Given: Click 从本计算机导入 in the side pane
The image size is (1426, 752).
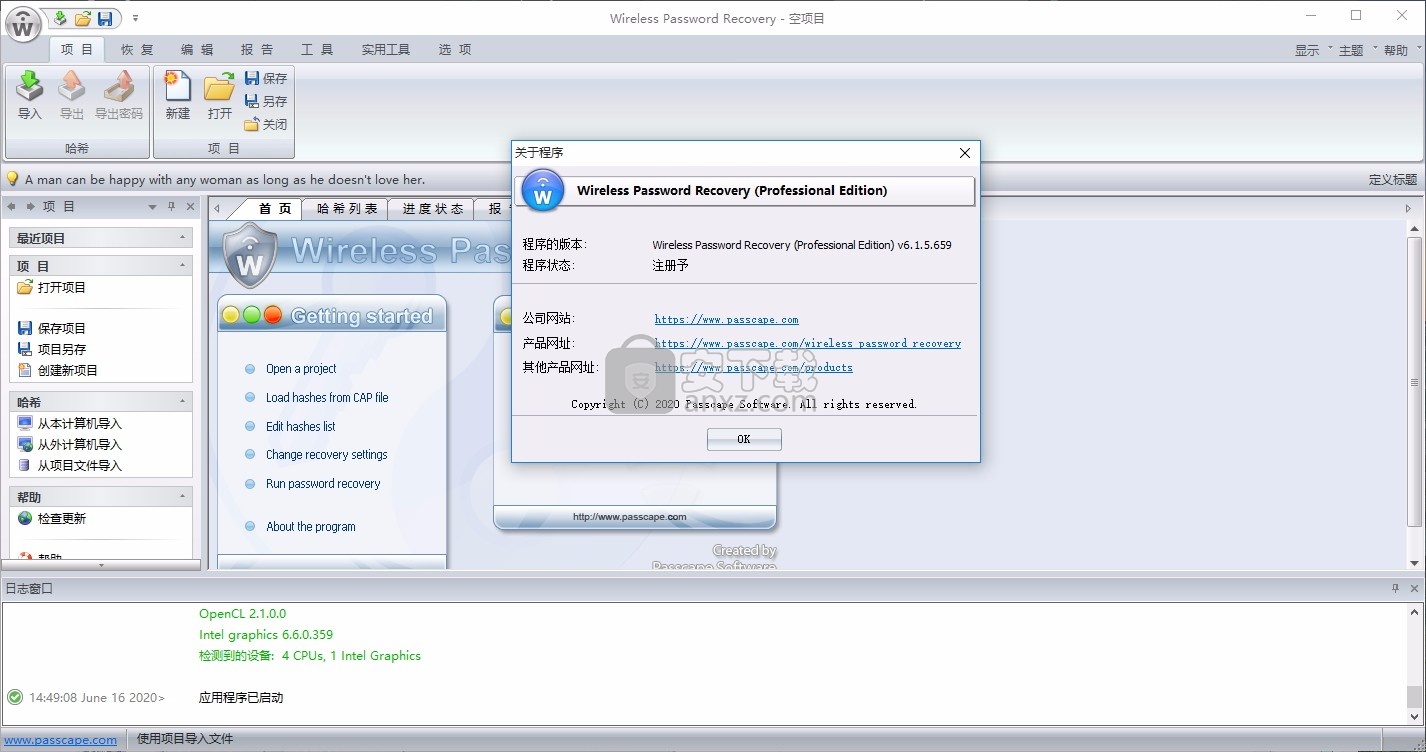Looking at the screenshot, I should [x=70, y=423].
